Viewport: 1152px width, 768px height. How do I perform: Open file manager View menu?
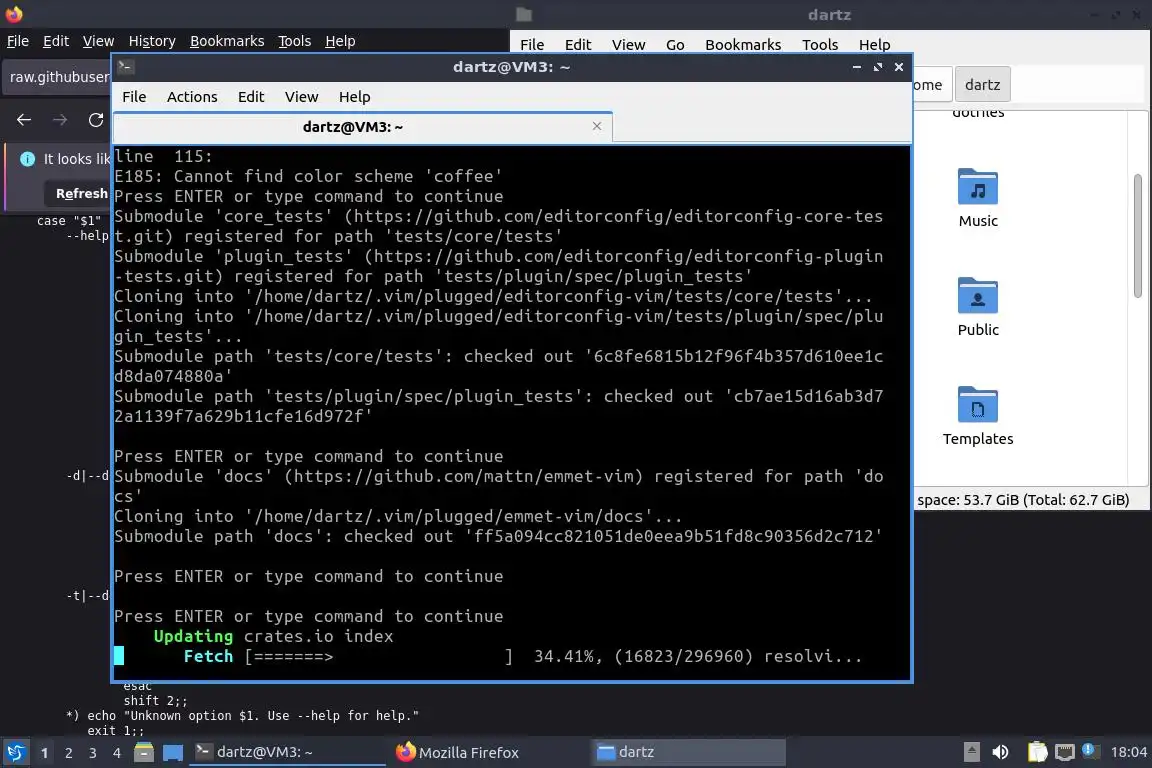pos(628,45)
